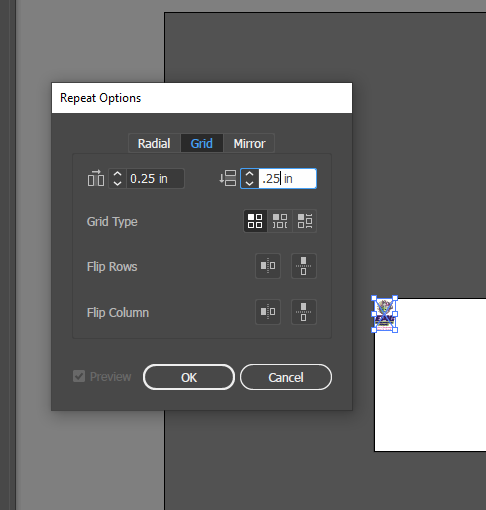Click the vertical spacing icon
486x510 pixels.
coord(228,178)
